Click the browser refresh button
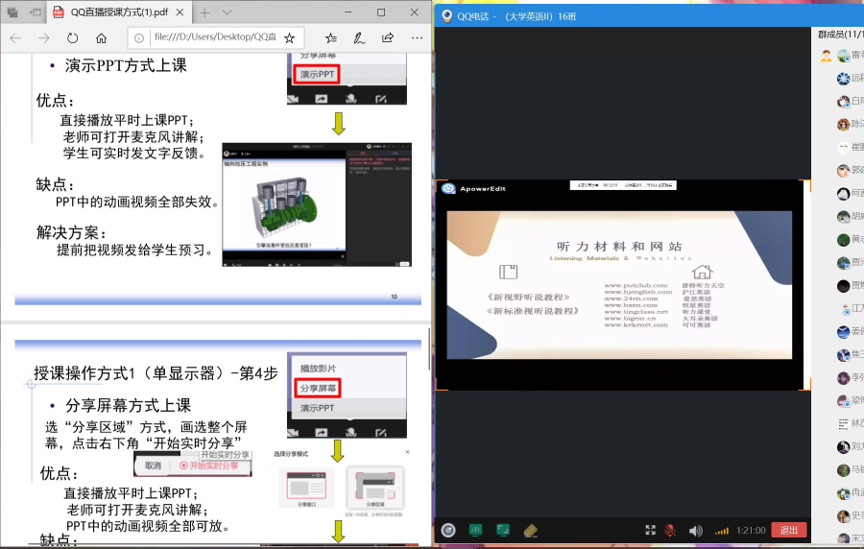The width and height of the screenshot is (864, 549). click(72, 38)
